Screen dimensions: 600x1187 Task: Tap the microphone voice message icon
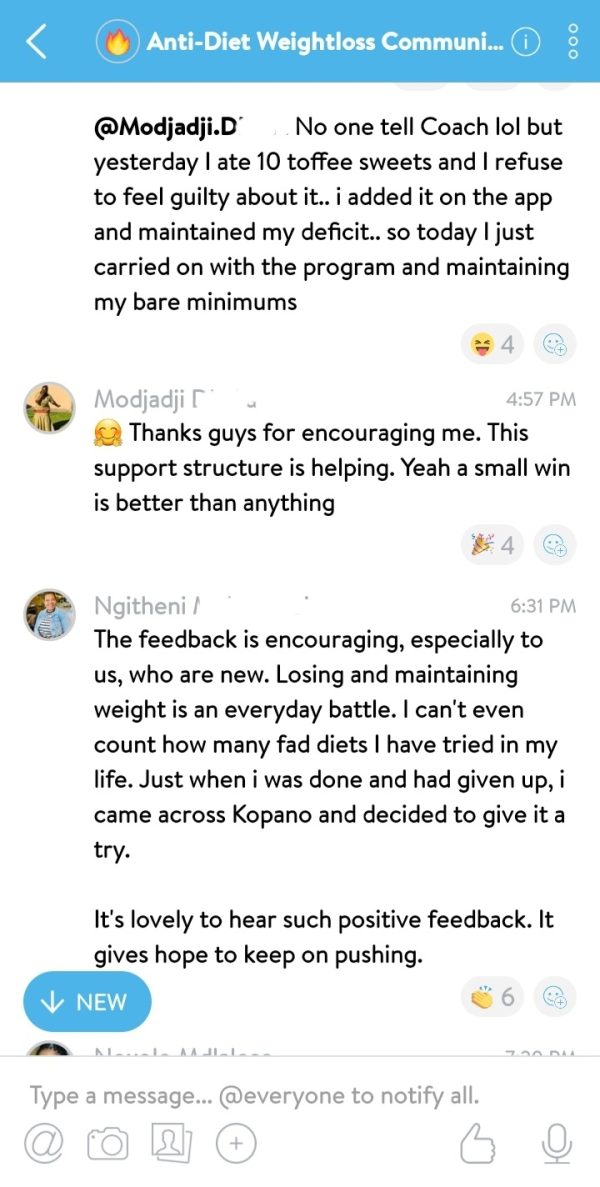tap(556, 1142)
